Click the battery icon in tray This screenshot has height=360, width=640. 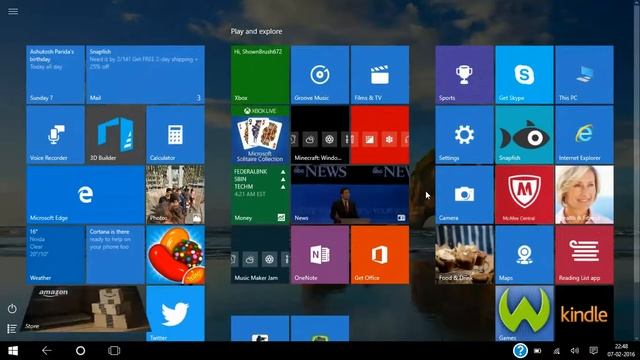pyautogui.click(x=538, y=351)
